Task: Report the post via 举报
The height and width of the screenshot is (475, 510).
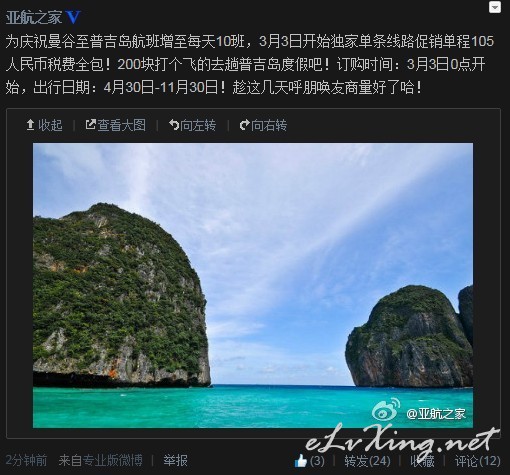Action: pyautogui.click(x=175, y=460)
